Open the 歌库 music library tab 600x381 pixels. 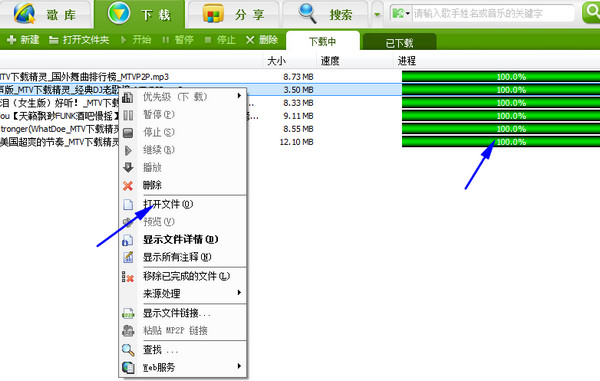pos(45,15)
